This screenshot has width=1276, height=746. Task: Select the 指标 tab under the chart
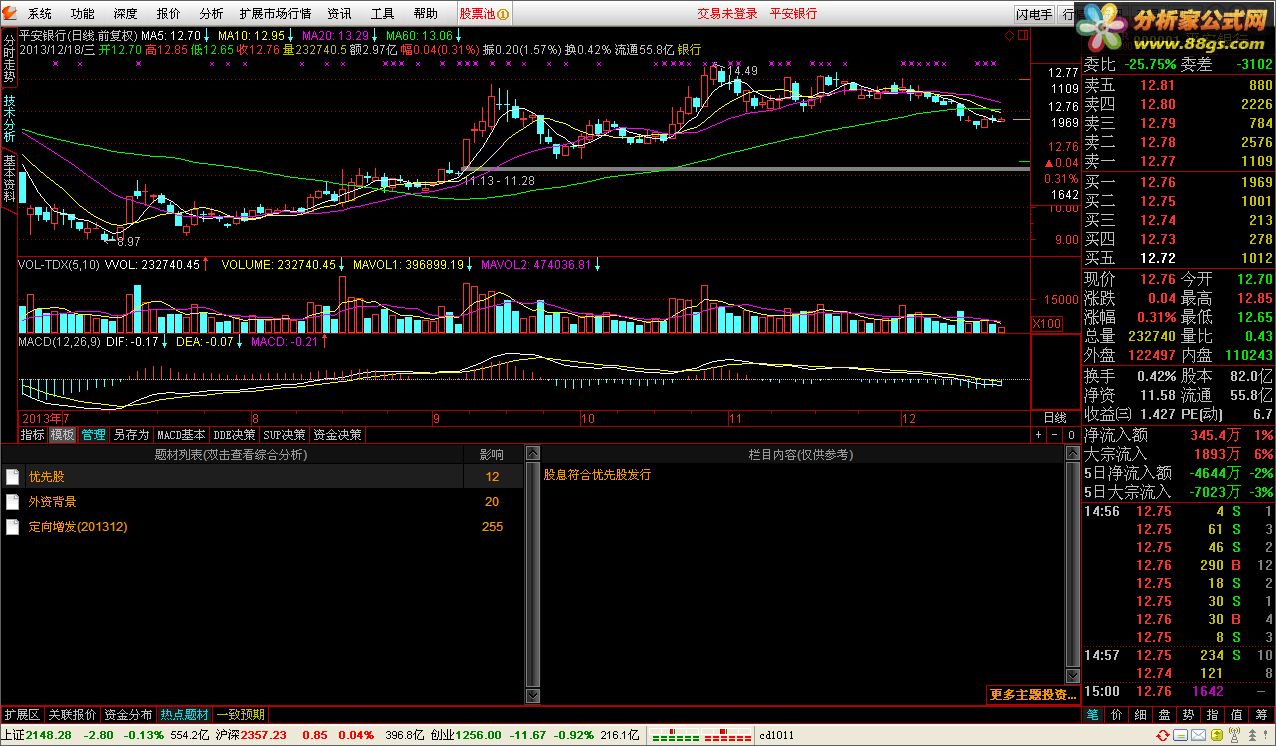33,435
